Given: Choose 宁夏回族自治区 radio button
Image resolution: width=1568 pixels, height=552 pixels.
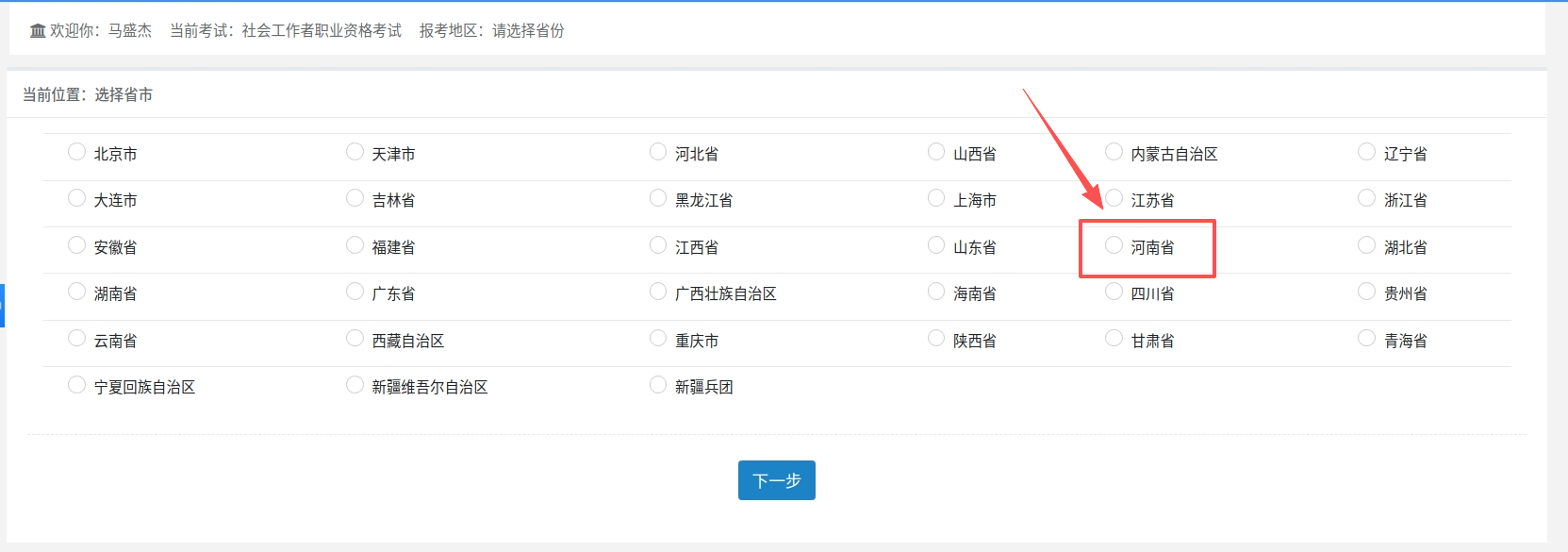Looking at the screenshot, I should tap(77, 385).
